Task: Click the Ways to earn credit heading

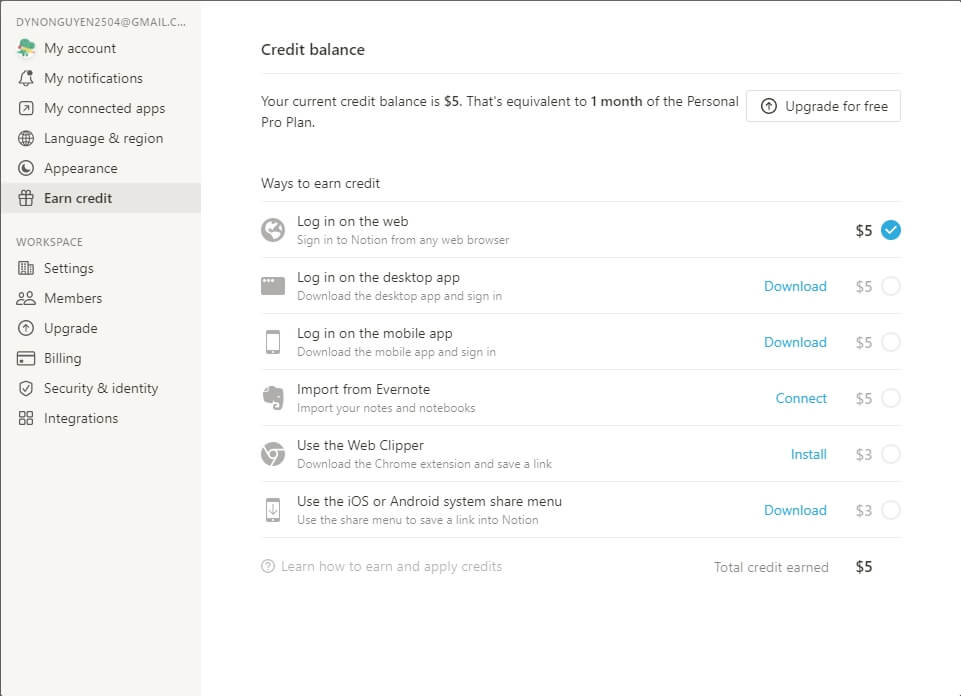Action: point(321,183)
